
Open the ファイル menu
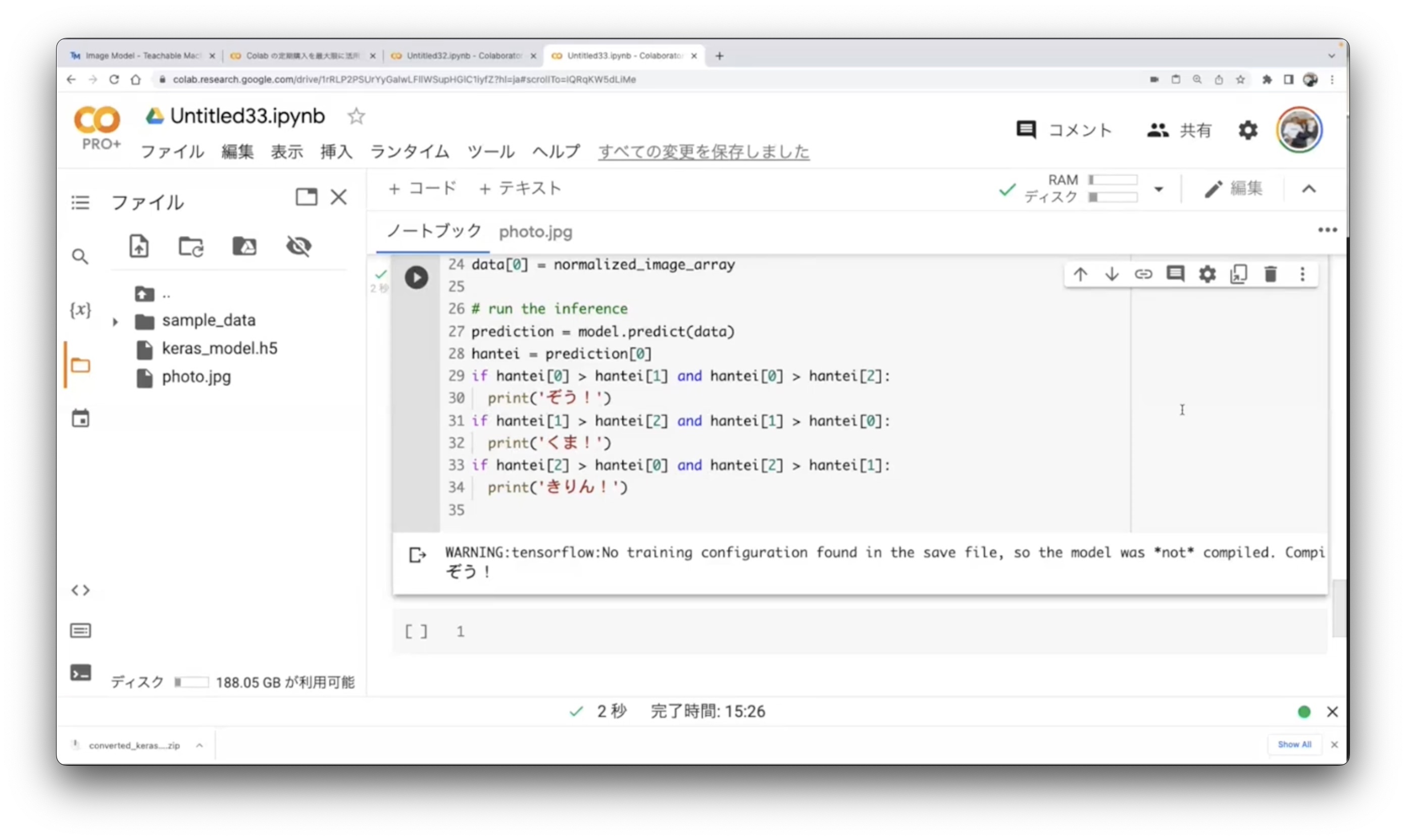pyautogui.click(x=172, y=152)
